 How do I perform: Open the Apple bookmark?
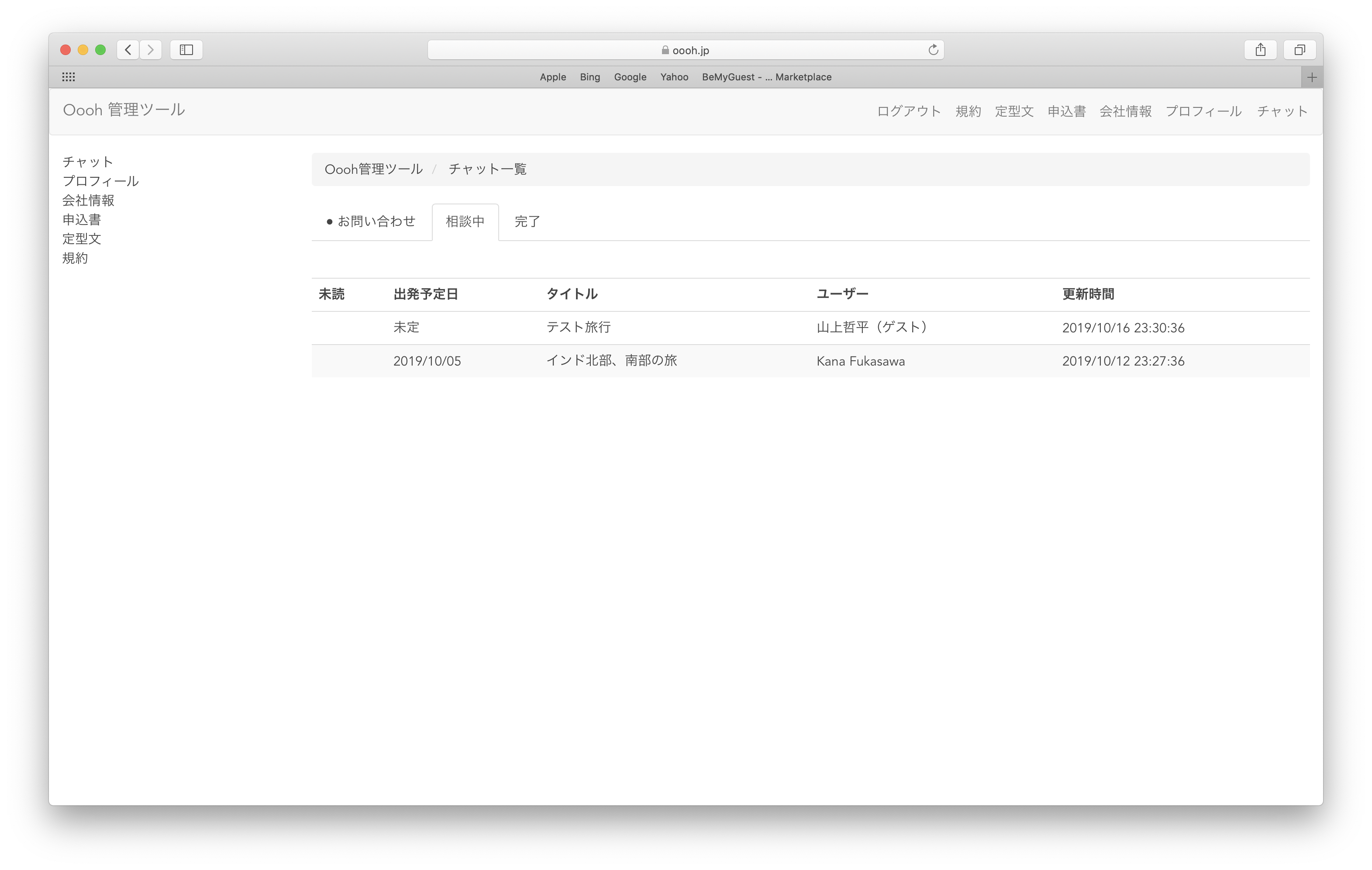click(553, 77)
